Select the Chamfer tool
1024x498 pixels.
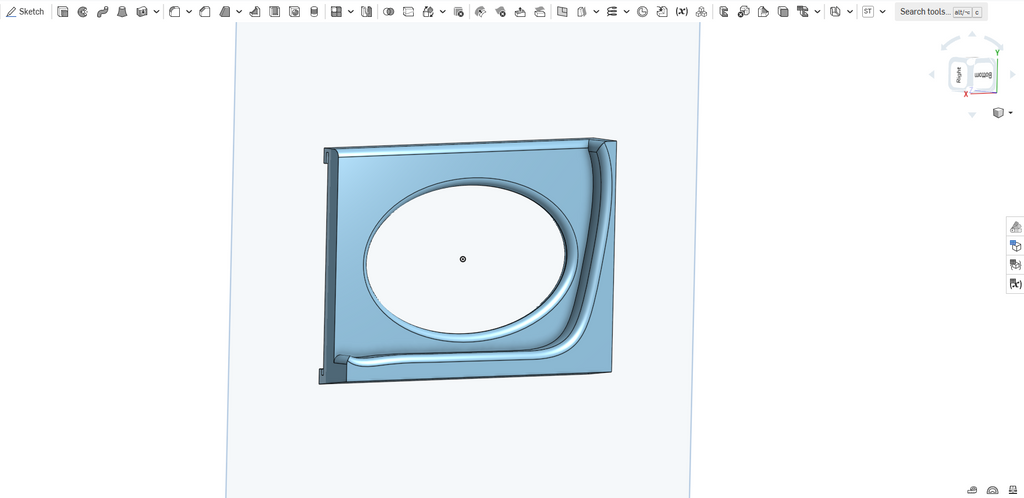click(204, 12)
